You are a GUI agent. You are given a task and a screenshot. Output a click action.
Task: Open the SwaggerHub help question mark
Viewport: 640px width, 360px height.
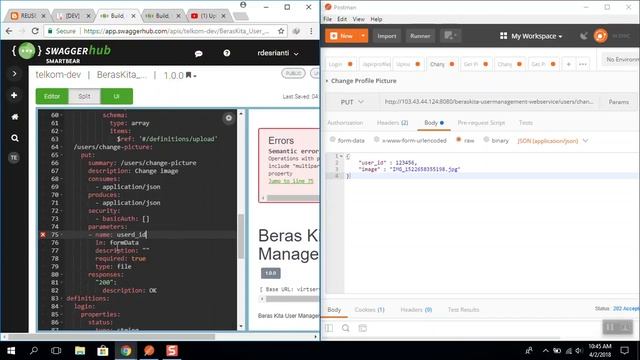tap(227, 53)
